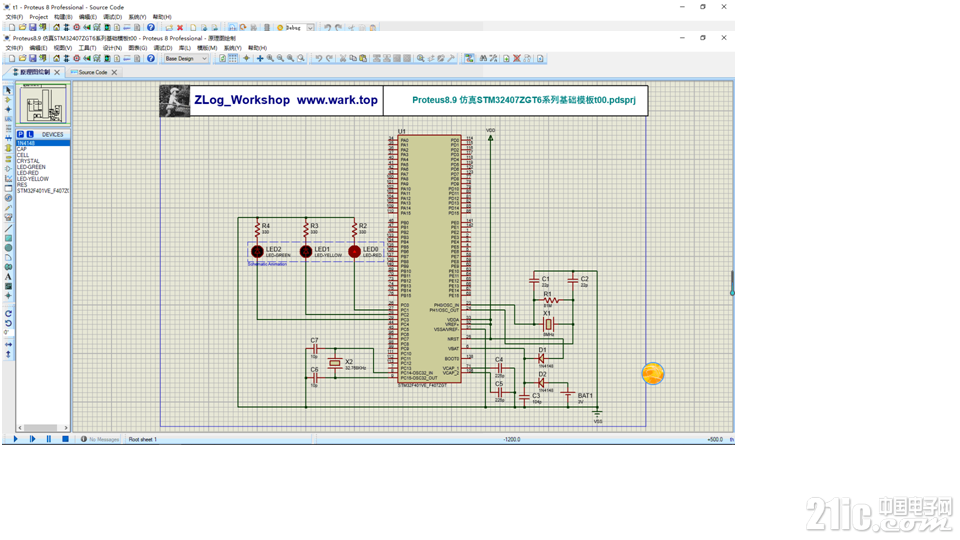Open 设计(N) menu

(x=112, y=48)
